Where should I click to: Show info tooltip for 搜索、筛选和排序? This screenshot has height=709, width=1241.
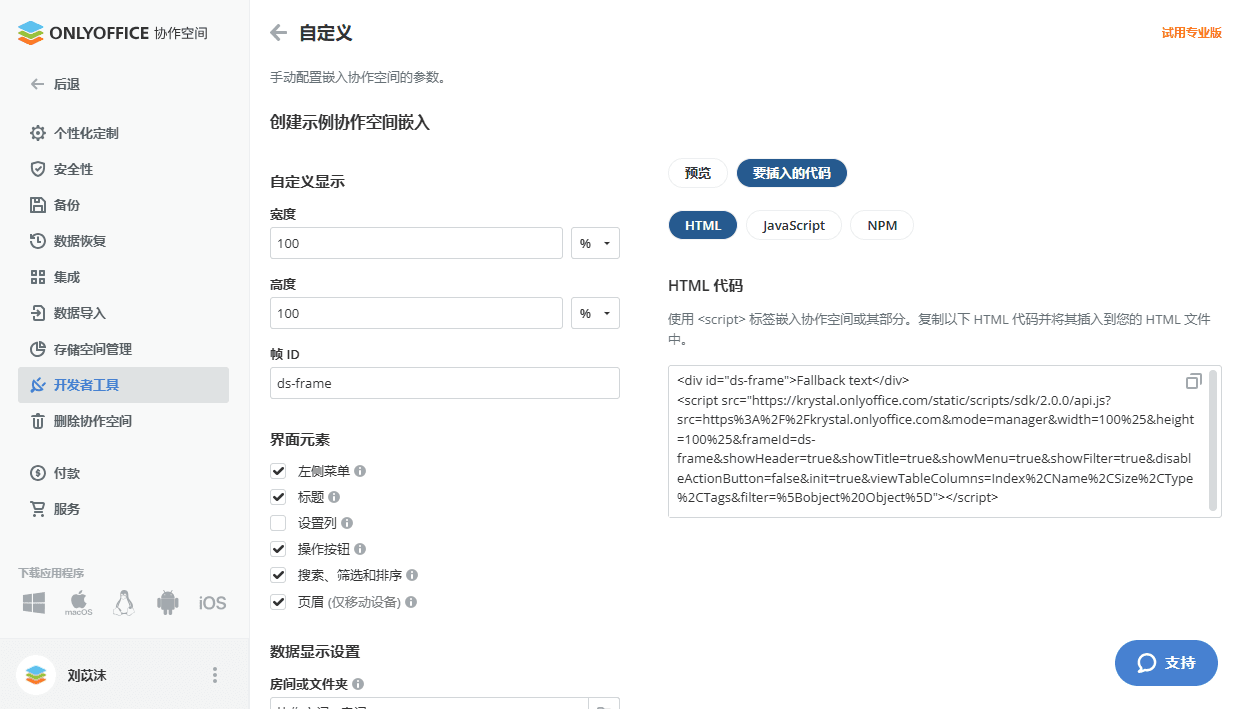click(412, 575)
